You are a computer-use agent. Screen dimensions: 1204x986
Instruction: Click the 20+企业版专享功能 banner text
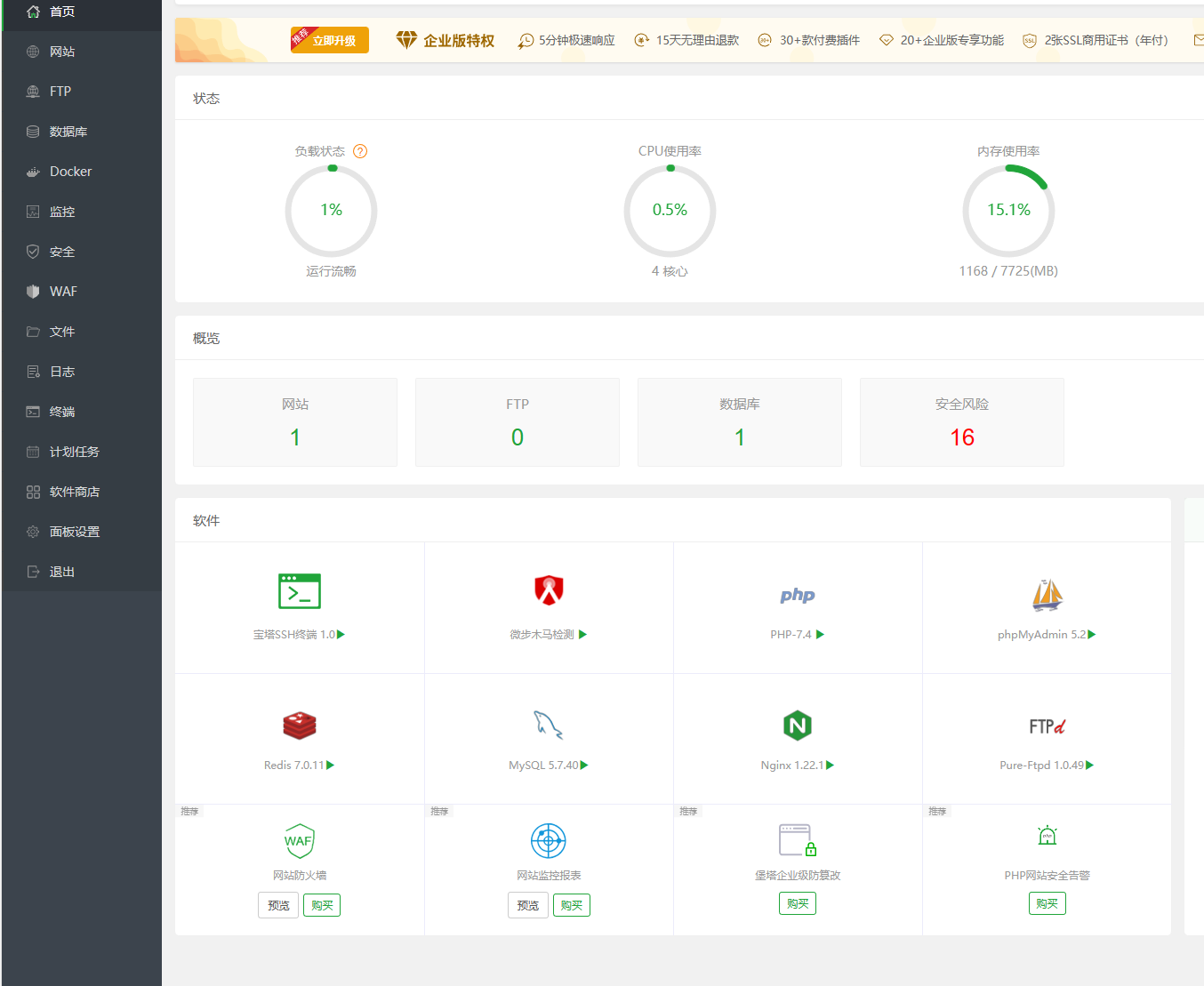point(951,40)
